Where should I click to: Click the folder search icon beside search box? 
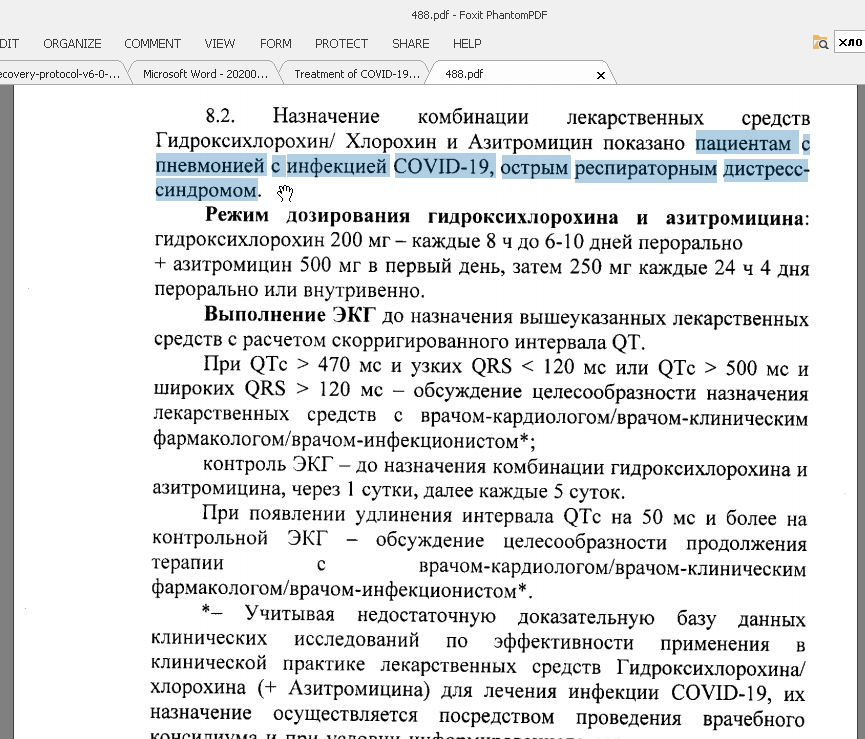click(x=820, y=42)
